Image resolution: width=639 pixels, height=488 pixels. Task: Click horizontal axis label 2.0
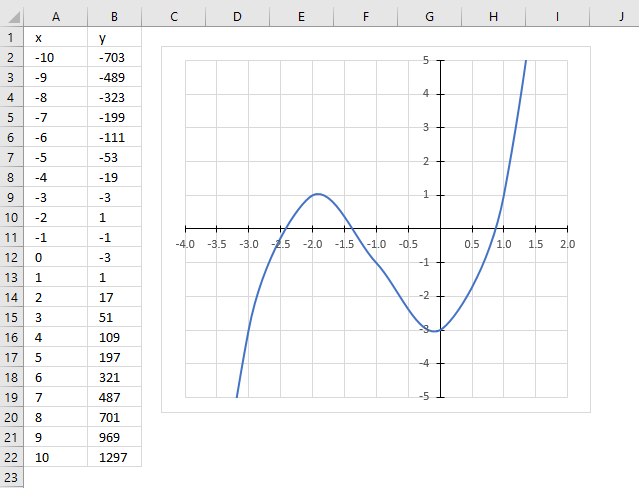pyautogui.click(x=567, y=244)
